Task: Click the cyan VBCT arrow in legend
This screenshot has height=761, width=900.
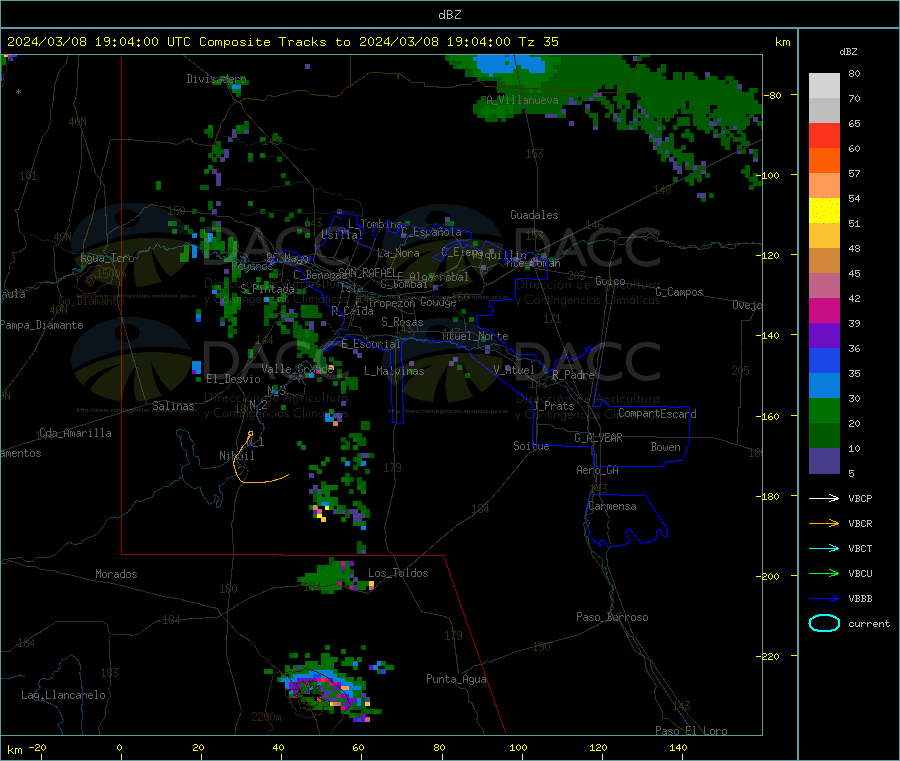Action: tap(824, 548)
